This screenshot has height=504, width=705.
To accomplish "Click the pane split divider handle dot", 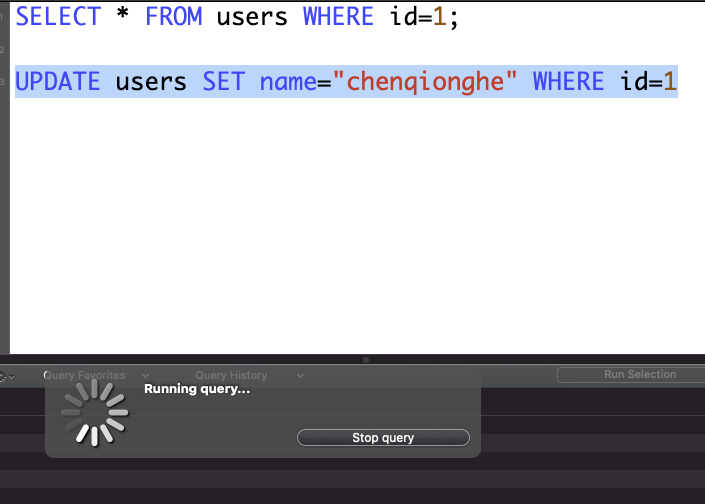I will 366,360.
